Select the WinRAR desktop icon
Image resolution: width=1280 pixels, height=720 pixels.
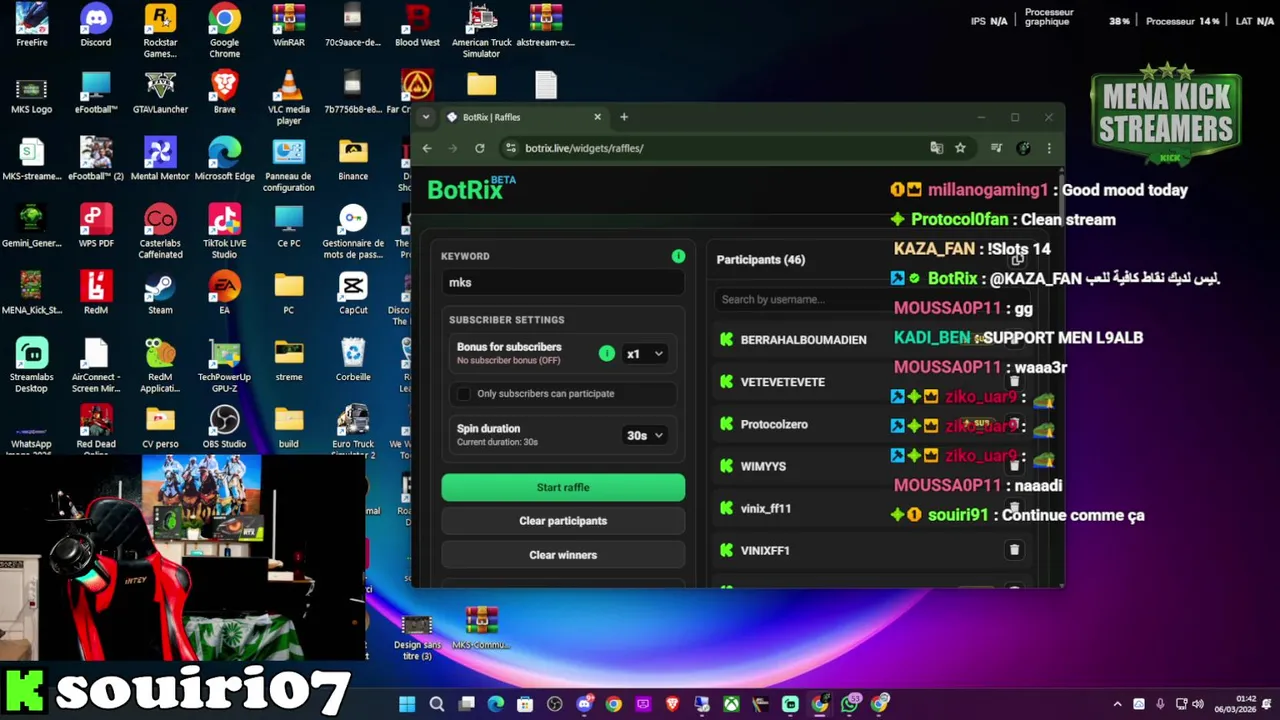289,26
